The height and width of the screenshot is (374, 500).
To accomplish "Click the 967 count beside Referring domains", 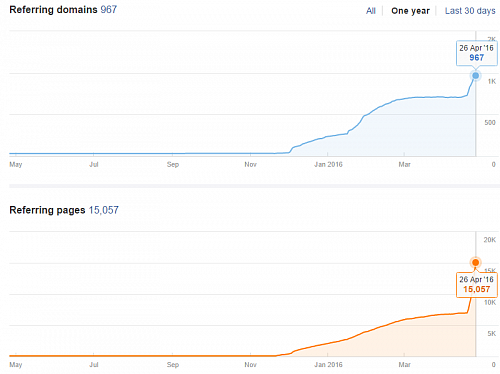I will point(109,10).
